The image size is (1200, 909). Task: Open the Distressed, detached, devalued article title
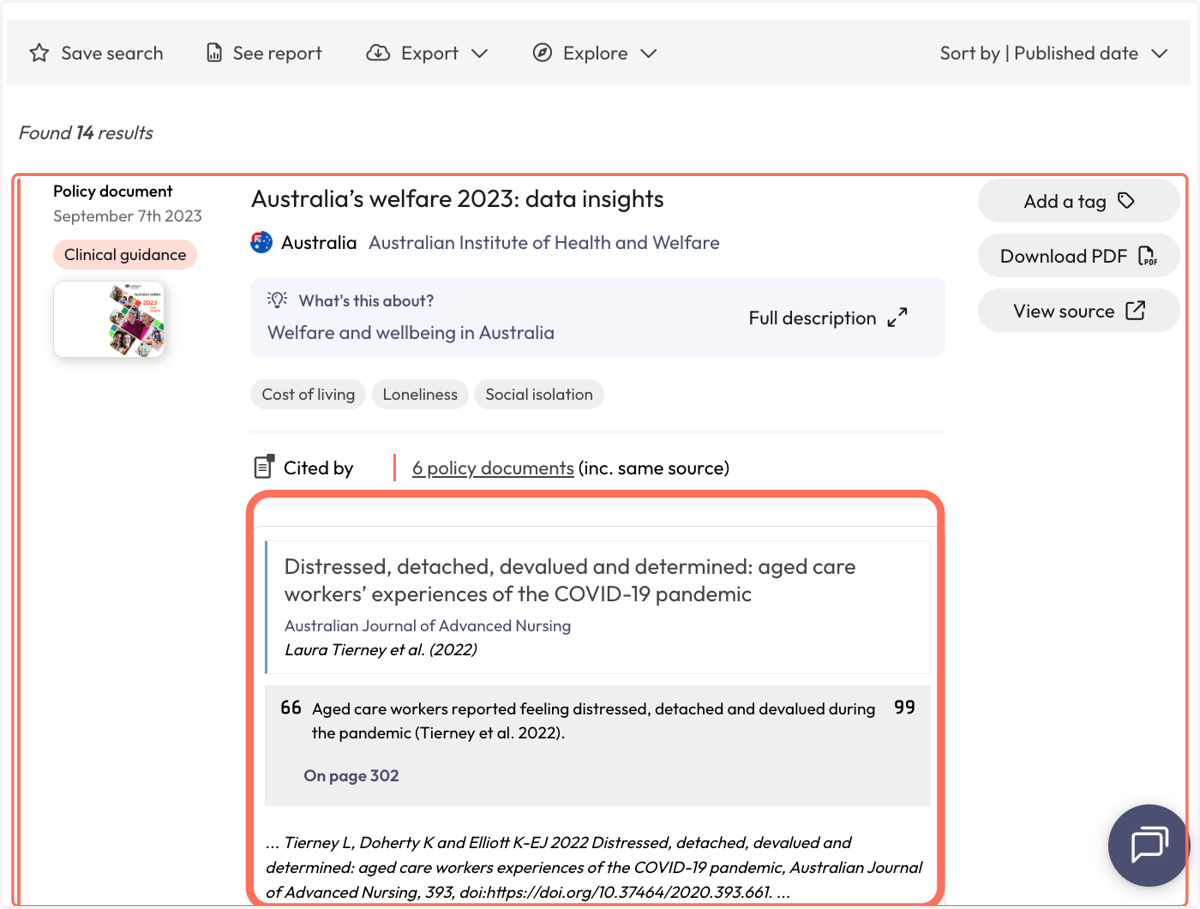point(570,580)
